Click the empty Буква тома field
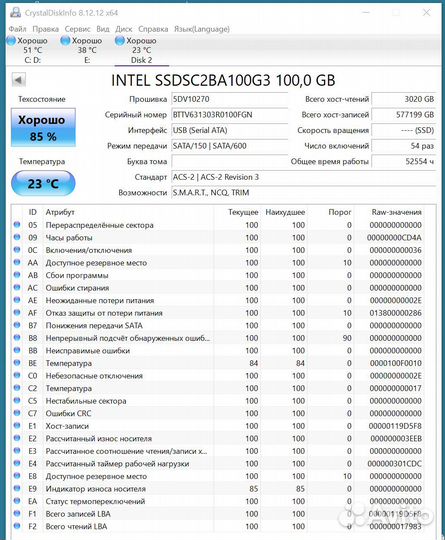This screenshot has width=445, height=540. [229, 161]
